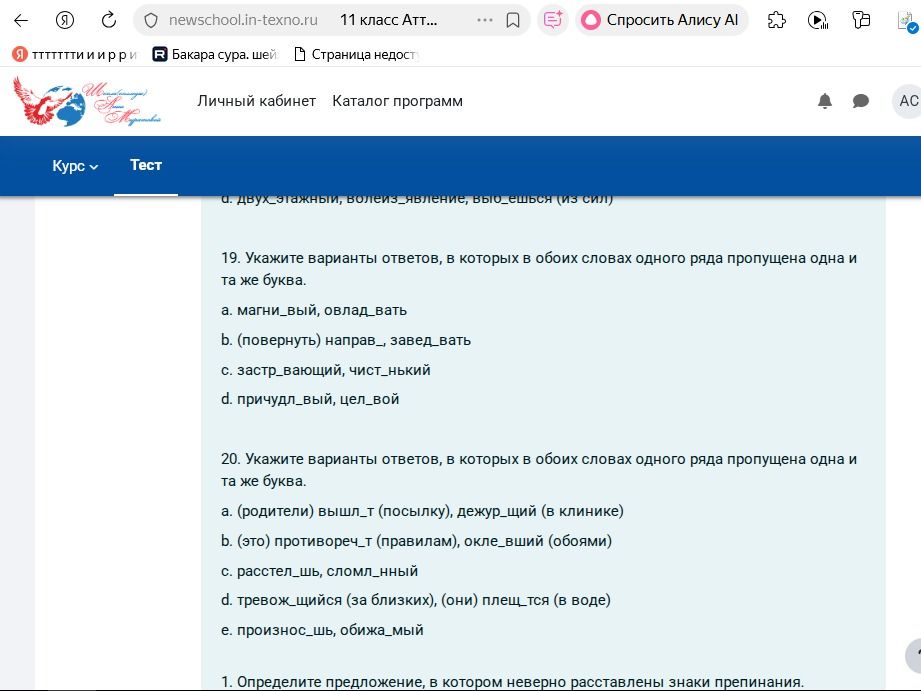Click the newschool.in-texno.ru address field

click(x=243, y=21)
